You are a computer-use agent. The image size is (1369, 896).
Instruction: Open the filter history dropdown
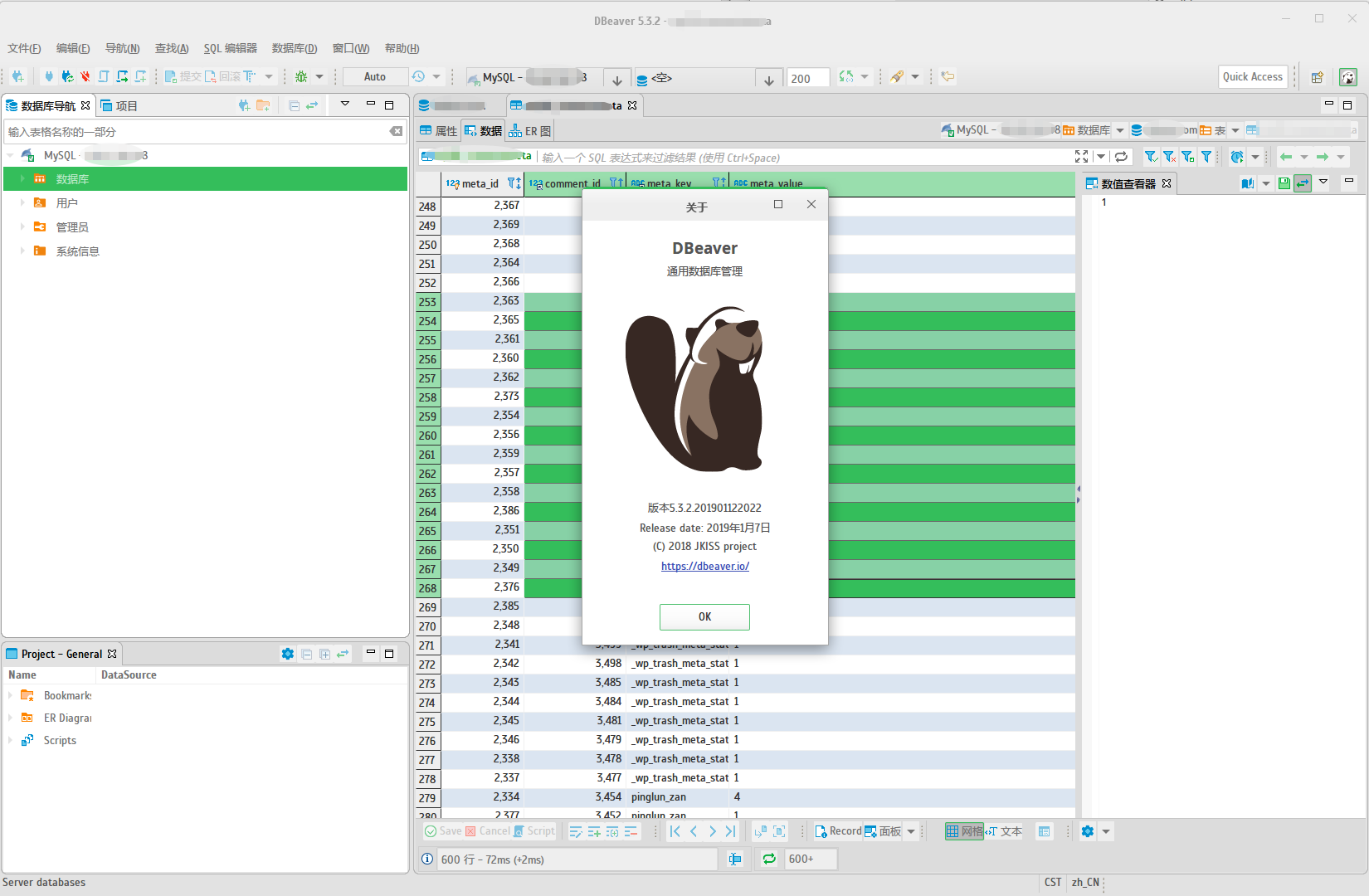click(1101, 156)
